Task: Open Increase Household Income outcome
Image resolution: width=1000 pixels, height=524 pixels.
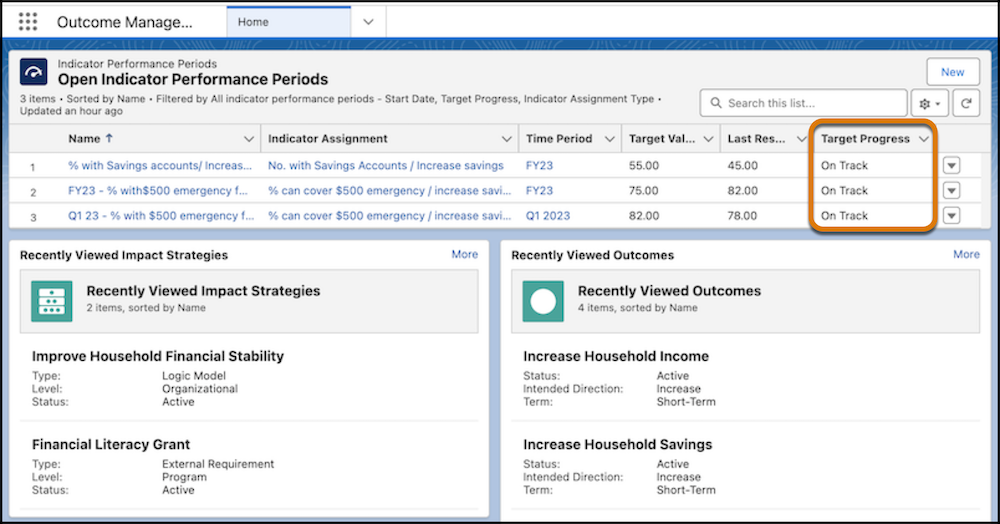Action: (616, 356)
